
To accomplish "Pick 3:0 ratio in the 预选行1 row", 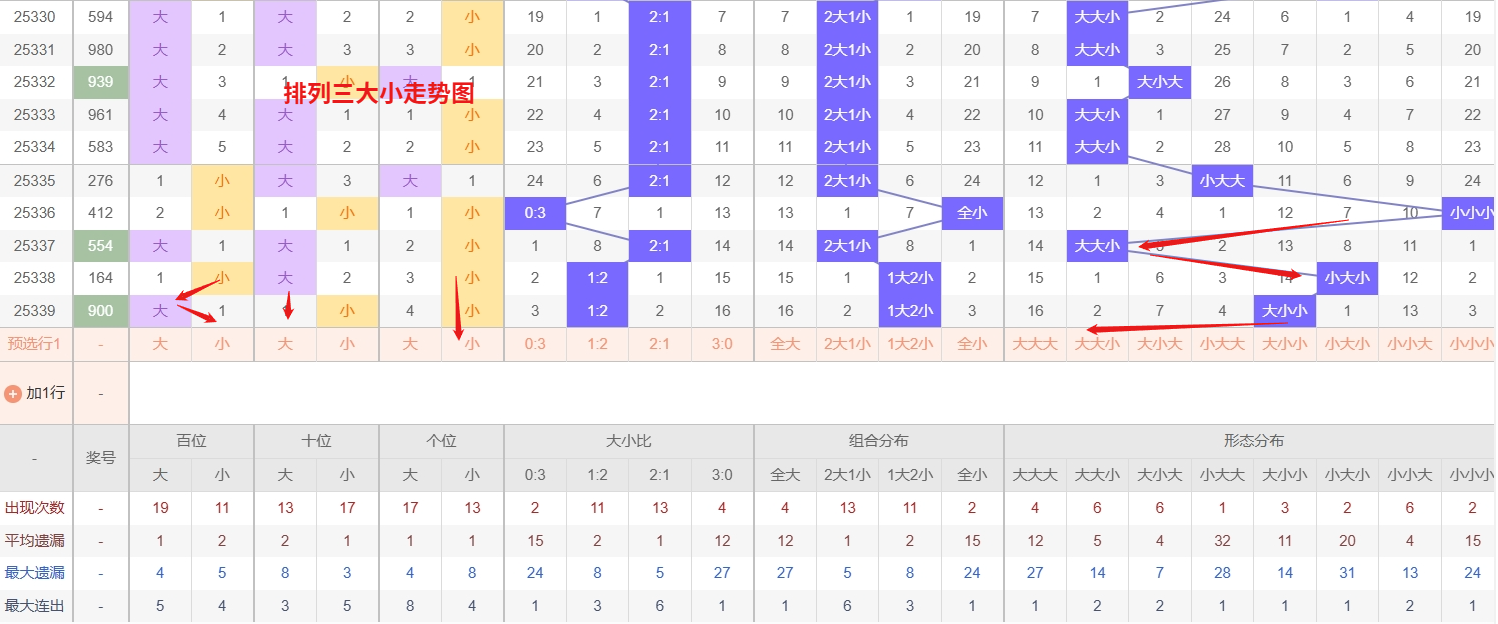I will (x=722, y=344).
